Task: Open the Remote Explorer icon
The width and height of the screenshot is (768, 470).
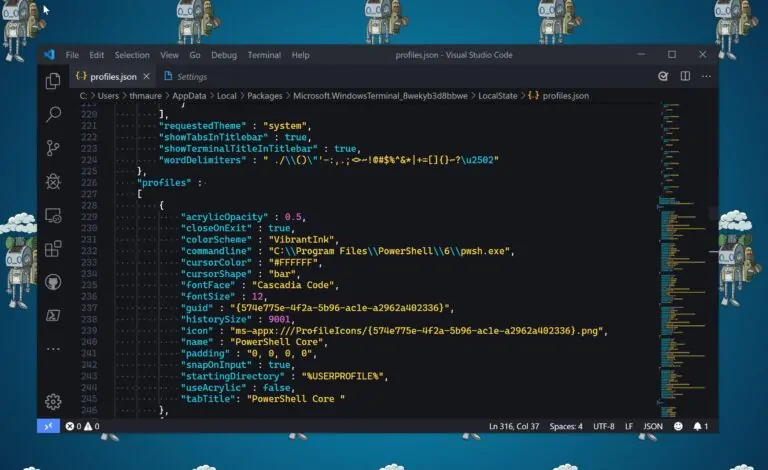Action: point(53,215)
